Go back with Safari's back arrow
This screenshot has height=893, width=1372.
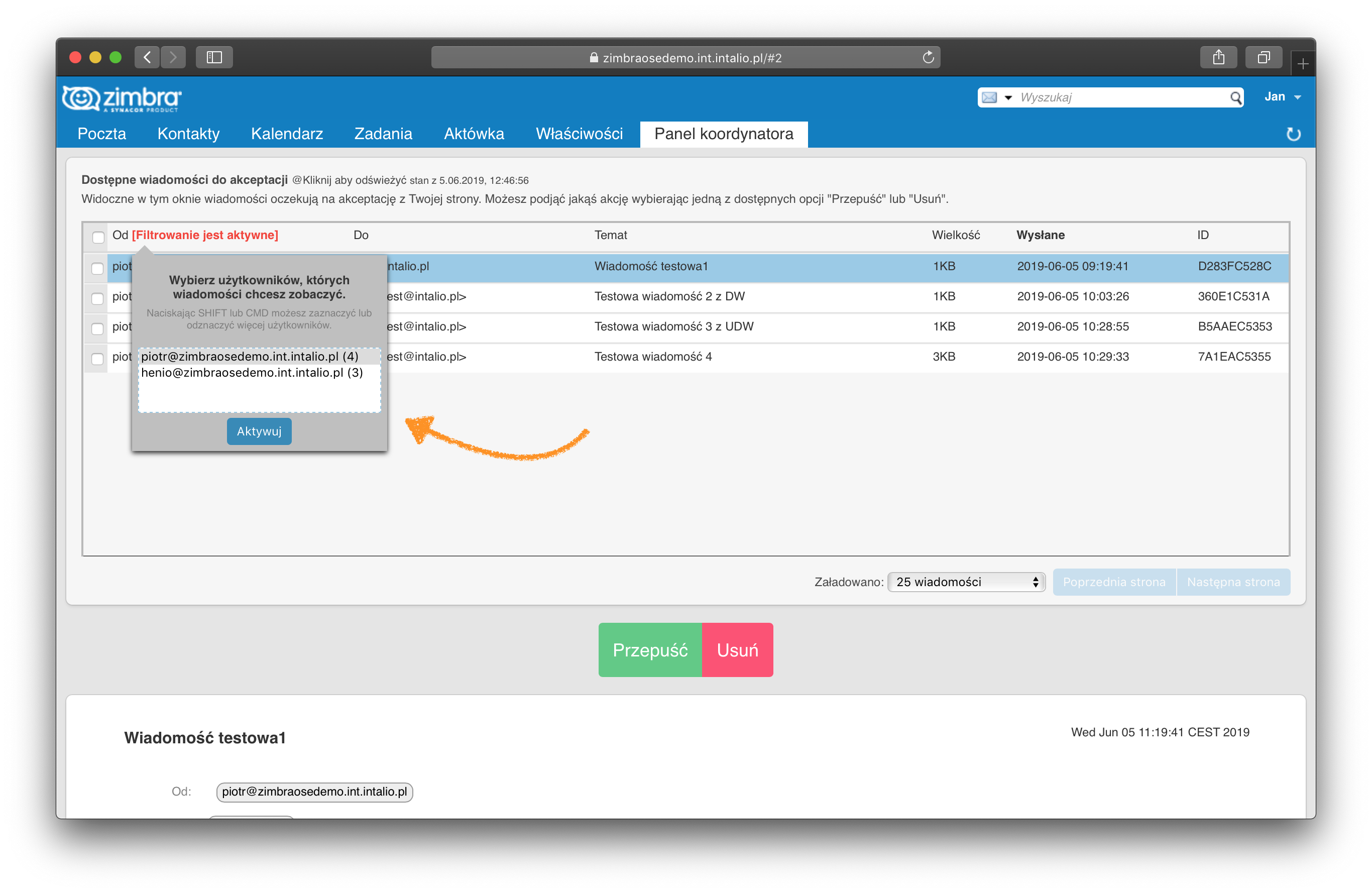pyautogui.click(x=147, y=57)
